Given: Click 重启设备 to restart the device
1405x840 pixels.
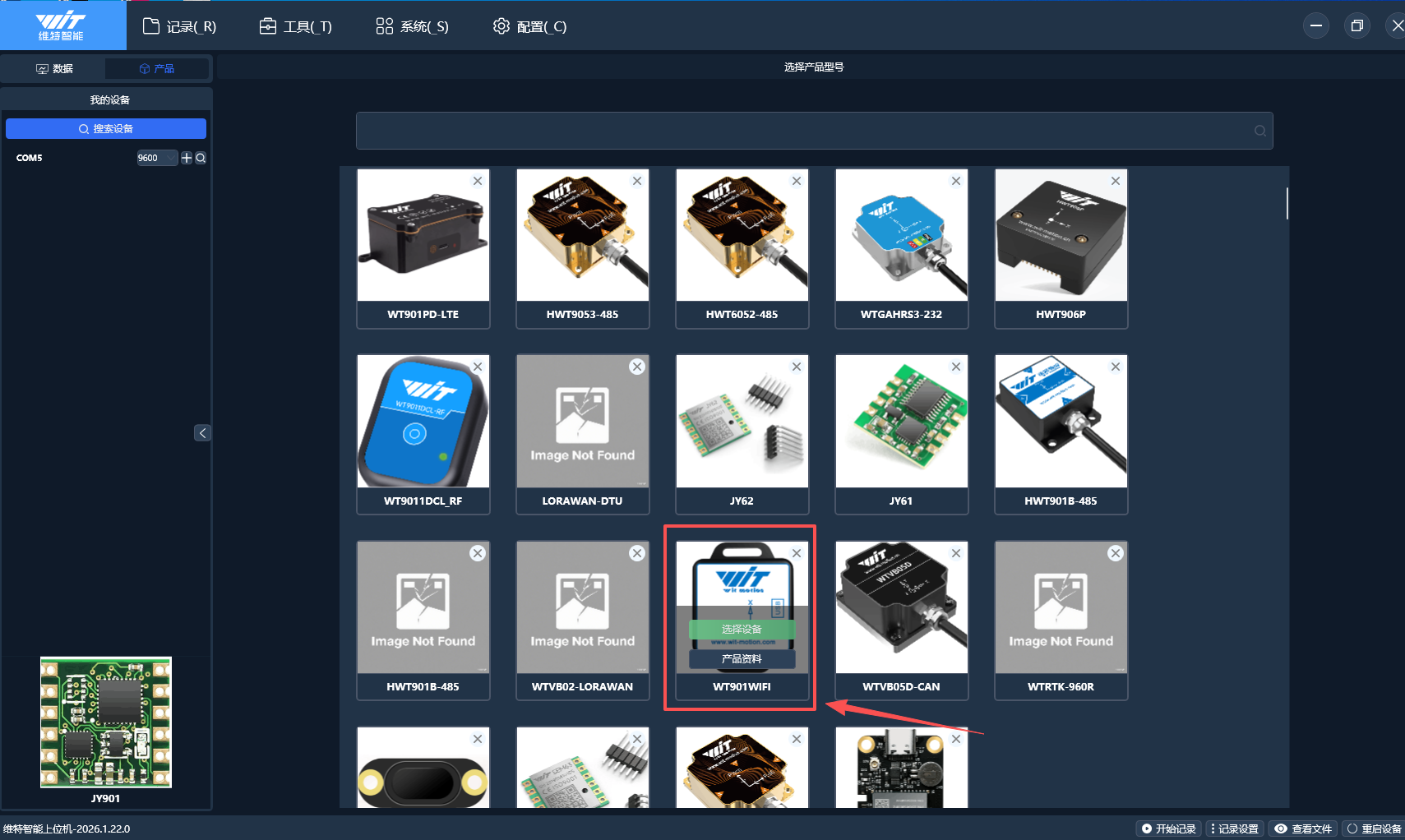Looking at the screenshot, I should click(x=1374, y=828).
